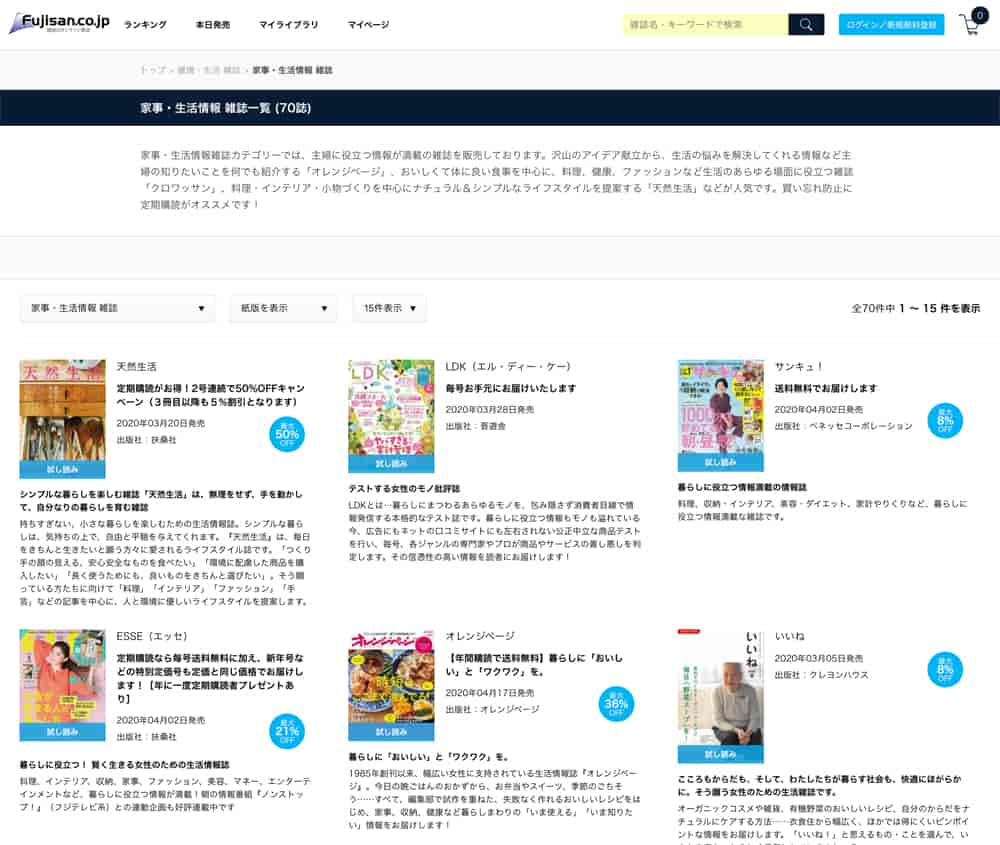Click the トップ breadcrumb link
Viewport: 1000px width, 845px height.
tap(153, 70)
